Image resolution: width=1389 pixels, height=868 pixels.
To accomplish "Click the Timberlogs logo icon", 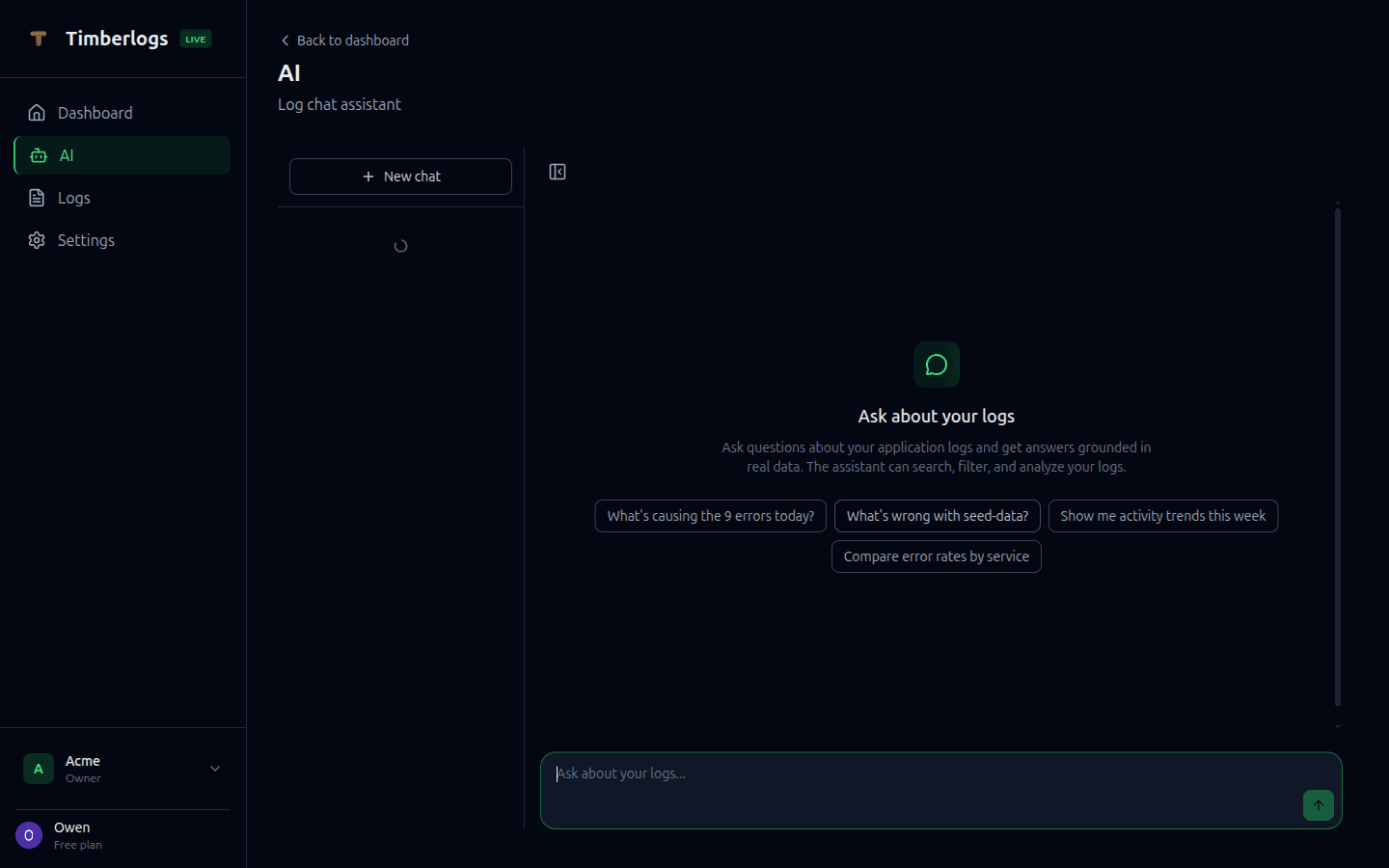I will (38, 39).
